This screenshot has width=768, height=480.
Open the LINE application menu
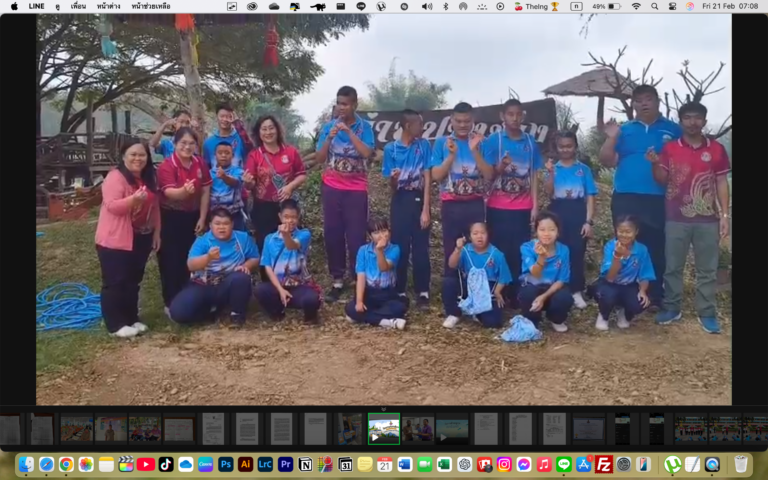(37, 6)
